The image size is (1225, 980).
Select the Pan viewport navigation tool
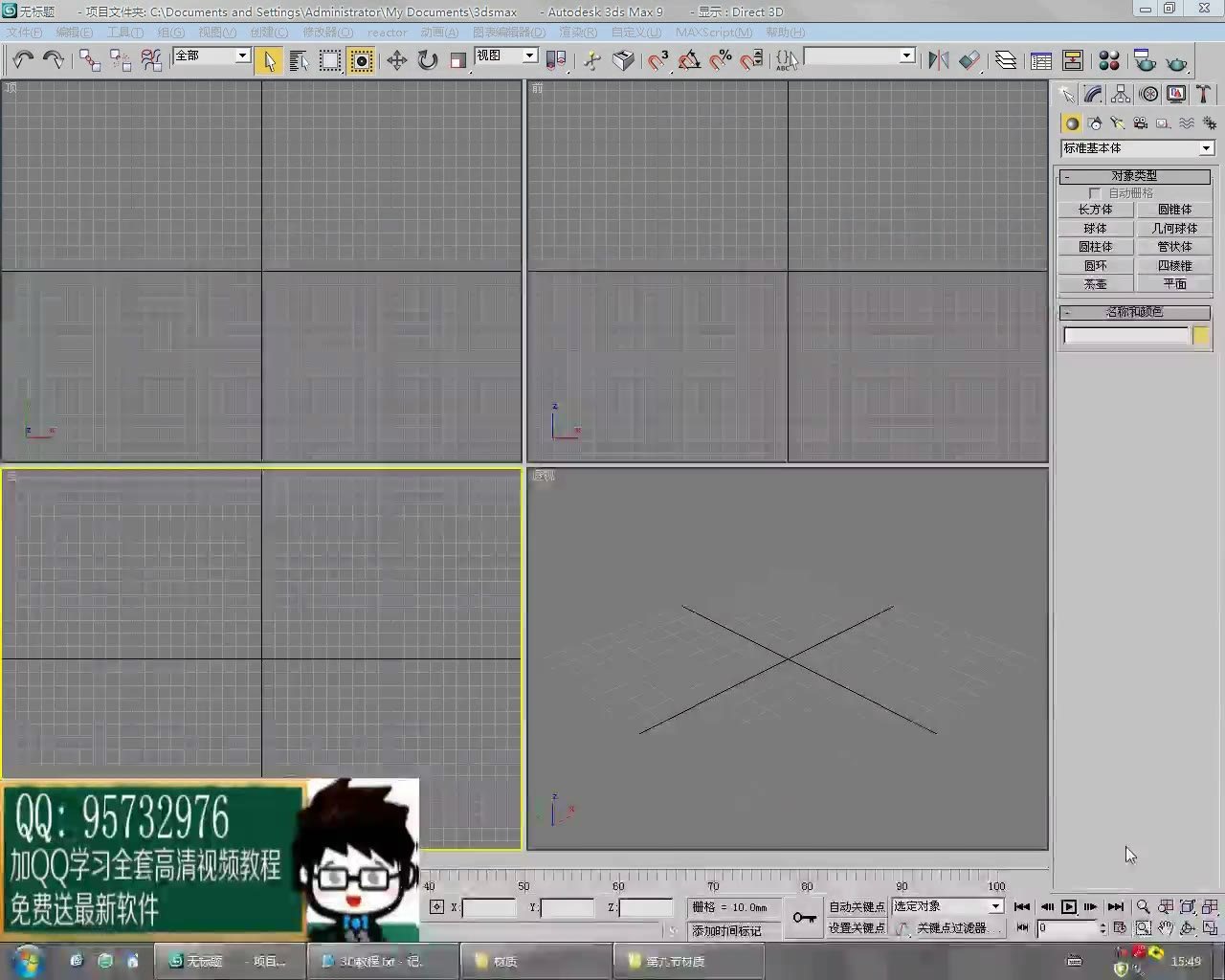[x=1167, y=928]
